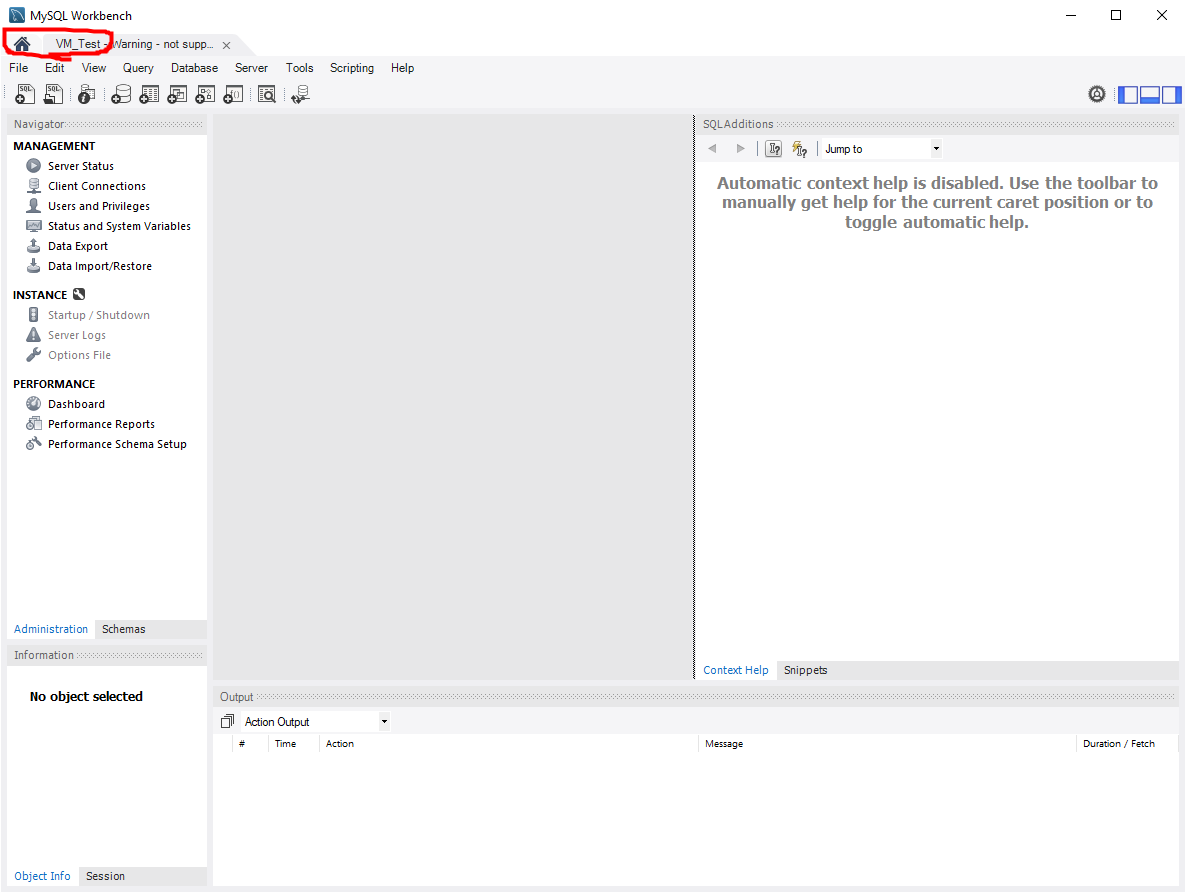Viewport: 1186px width, 893px height.
Task: Open Data Import/Restore
Action: tap(100, 266)
